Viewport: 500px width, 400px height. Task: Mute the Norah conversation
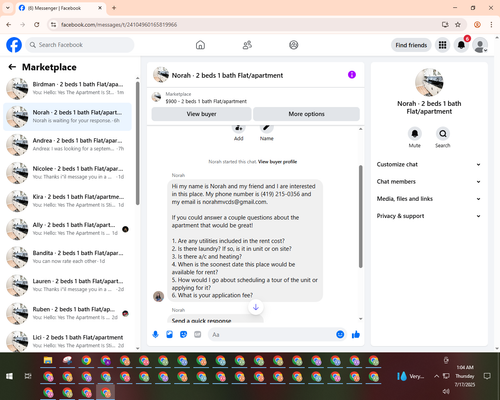[x=415, y=134]
